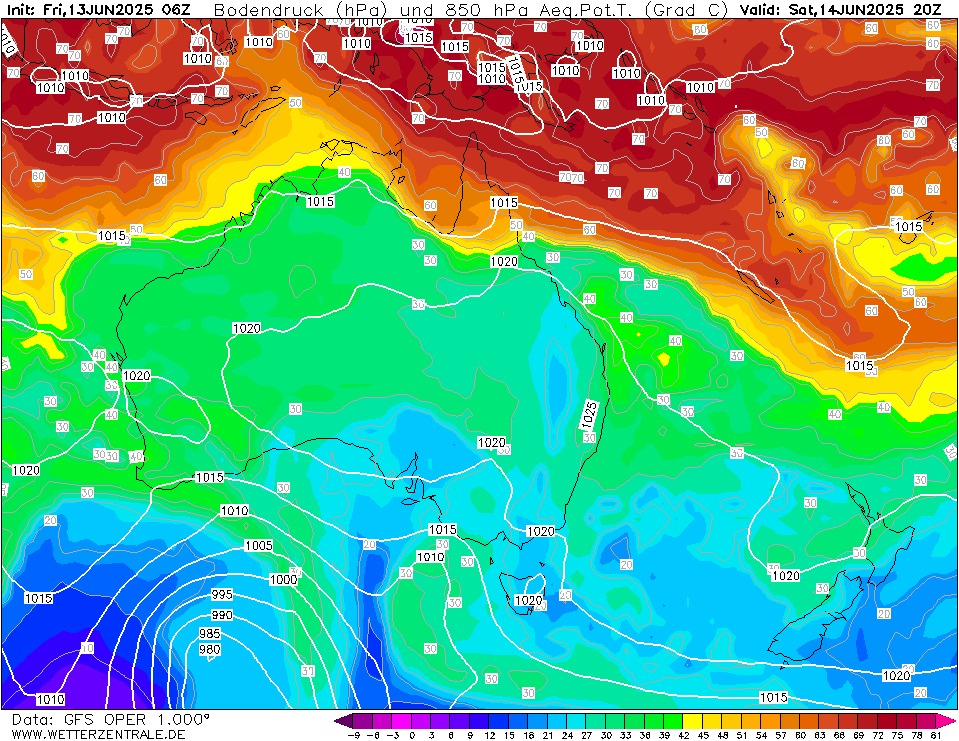
Task: Click the 'Init: Fri,13JUN2025 06Z' header text
Action: click(98, 10)
